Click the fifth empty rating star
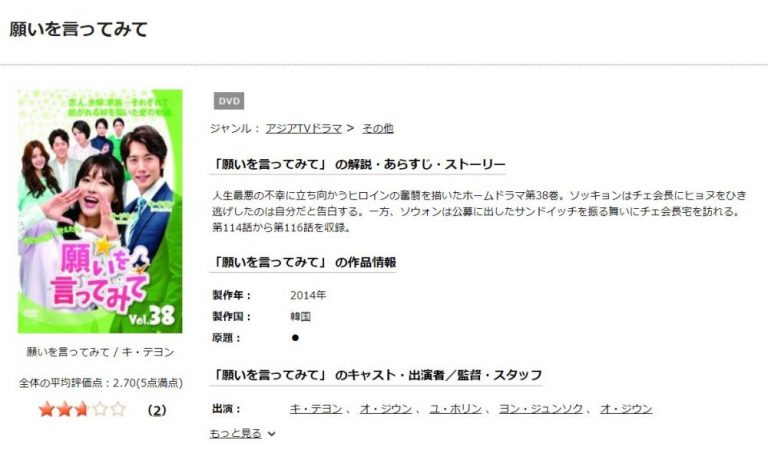Image resolution: width=768 pixels, height=457 pixels. [x=118, y=409]
